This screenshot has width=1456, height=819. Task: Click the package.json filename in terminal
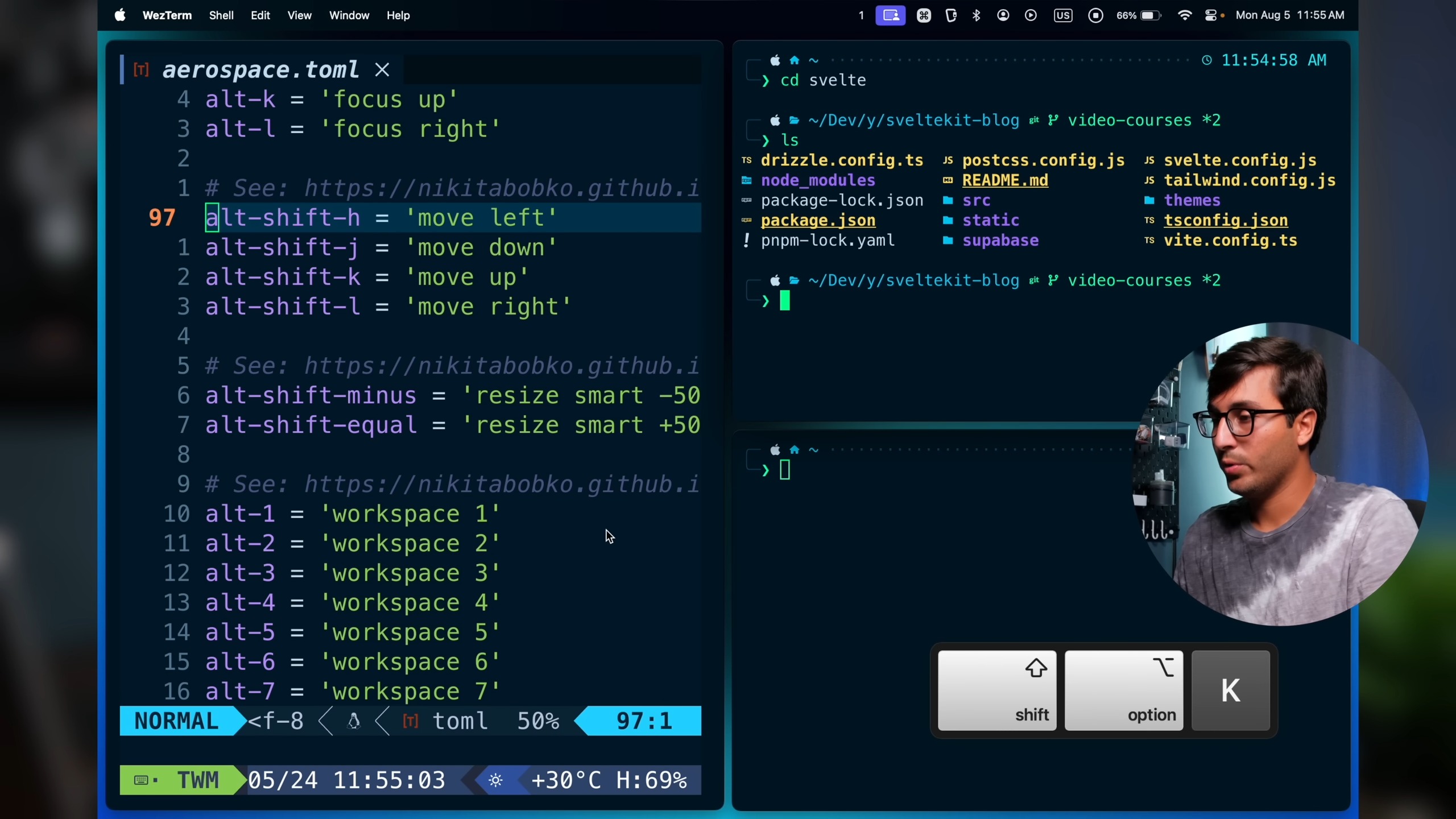pyautogui.click(x=817, y=221)
